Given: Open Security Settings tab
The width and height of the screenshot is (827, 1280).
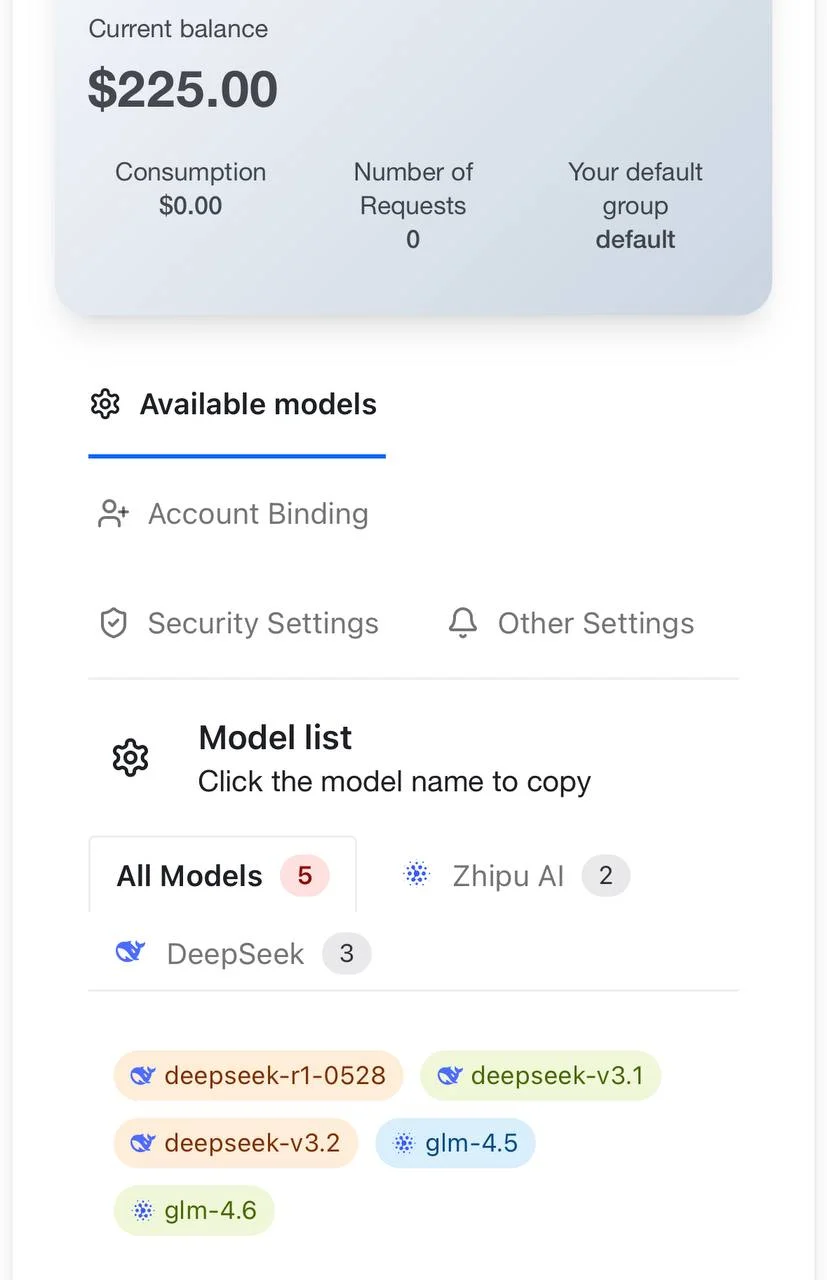Looking at the screenshot, I should (x=263, y=623).
